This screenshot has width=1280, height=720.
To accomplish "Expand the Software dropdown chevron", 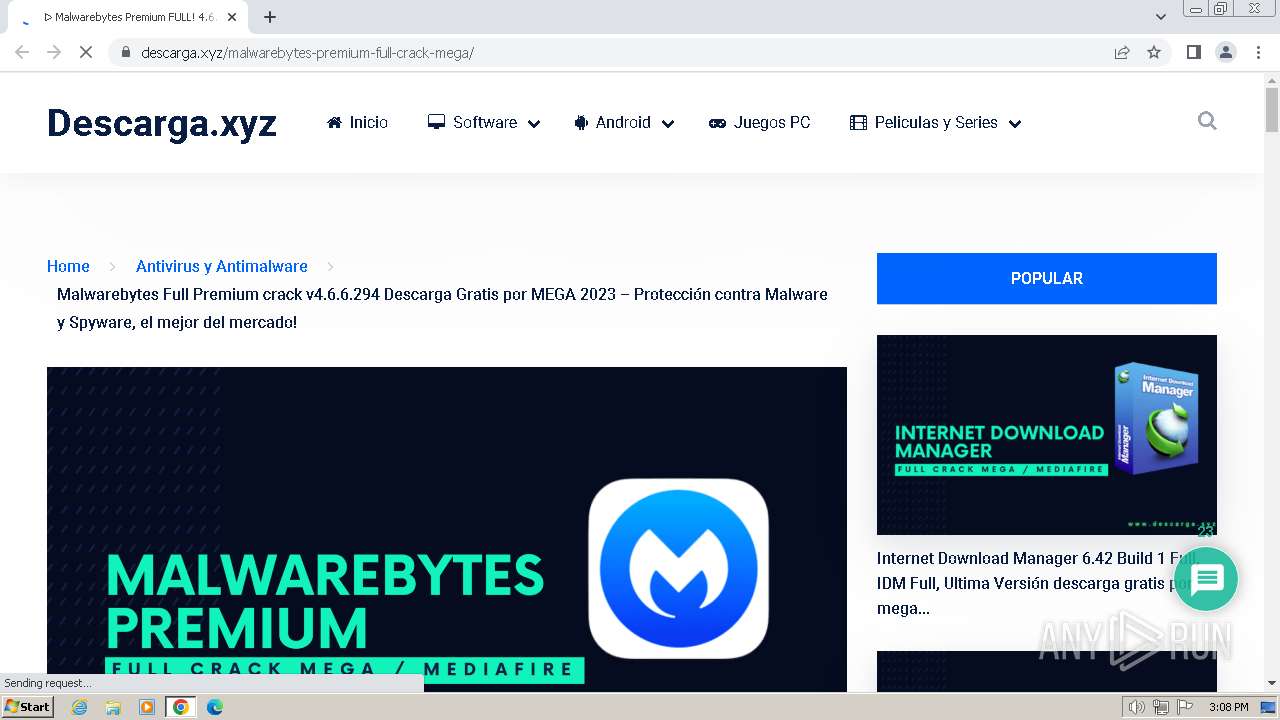I will (534, 123).
